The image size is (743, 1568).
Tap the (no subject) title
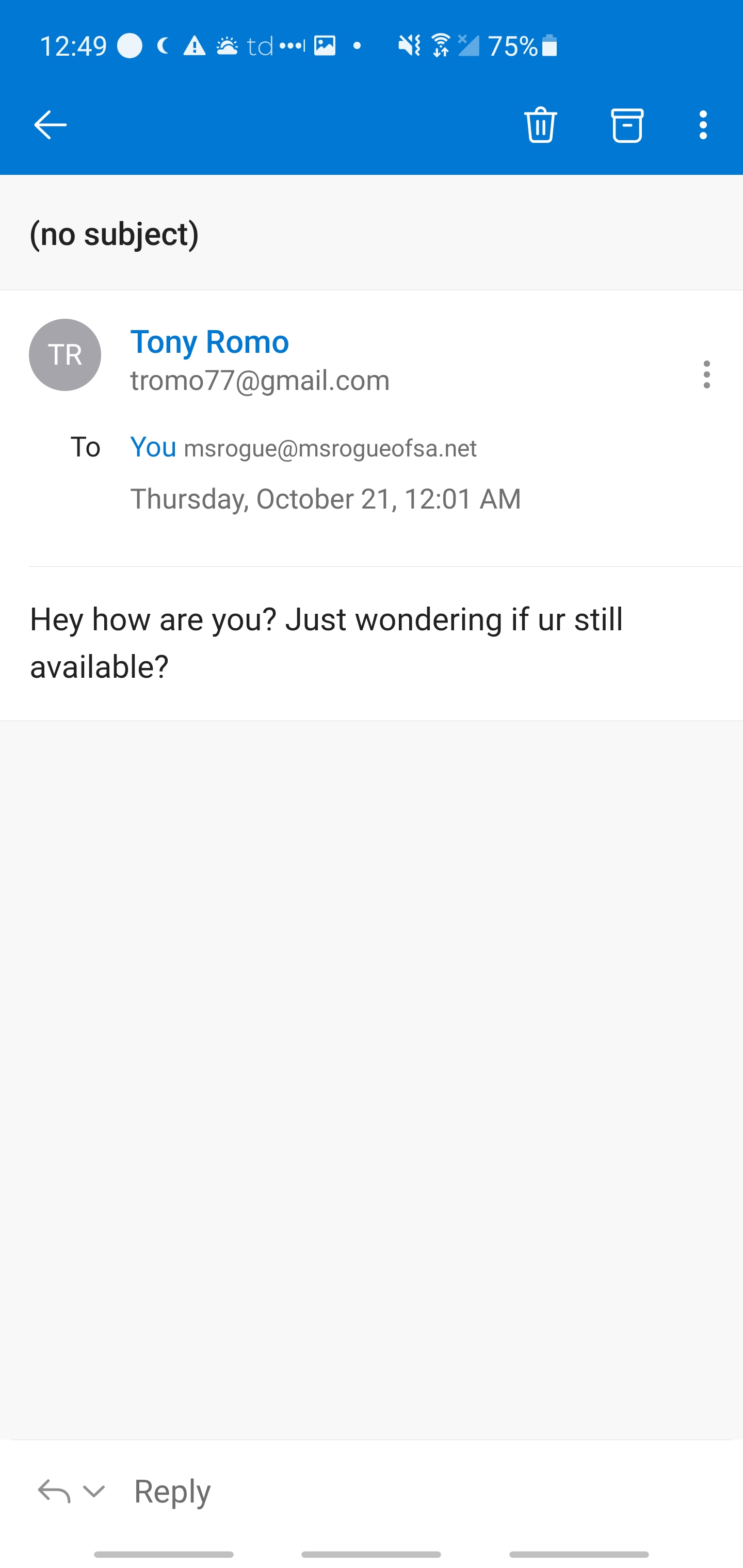tap(115, 234)
